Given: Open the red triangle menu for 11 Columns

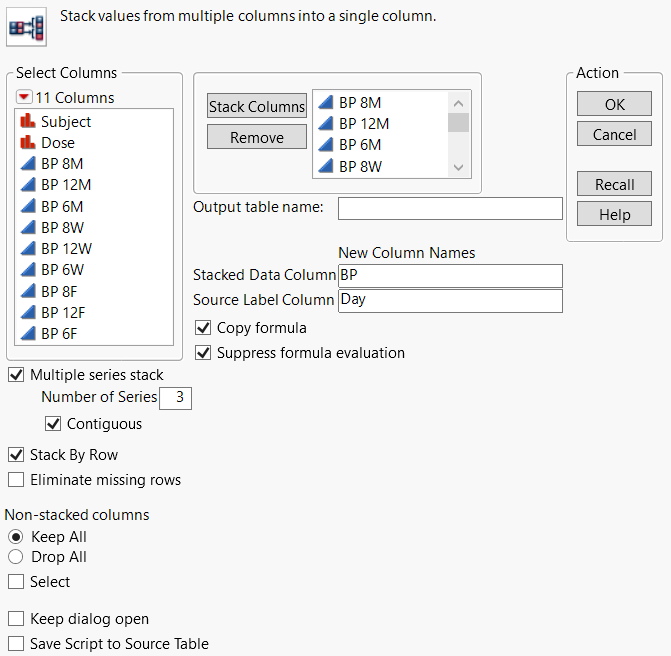Looking at the screenshot, I should [24, 98].
